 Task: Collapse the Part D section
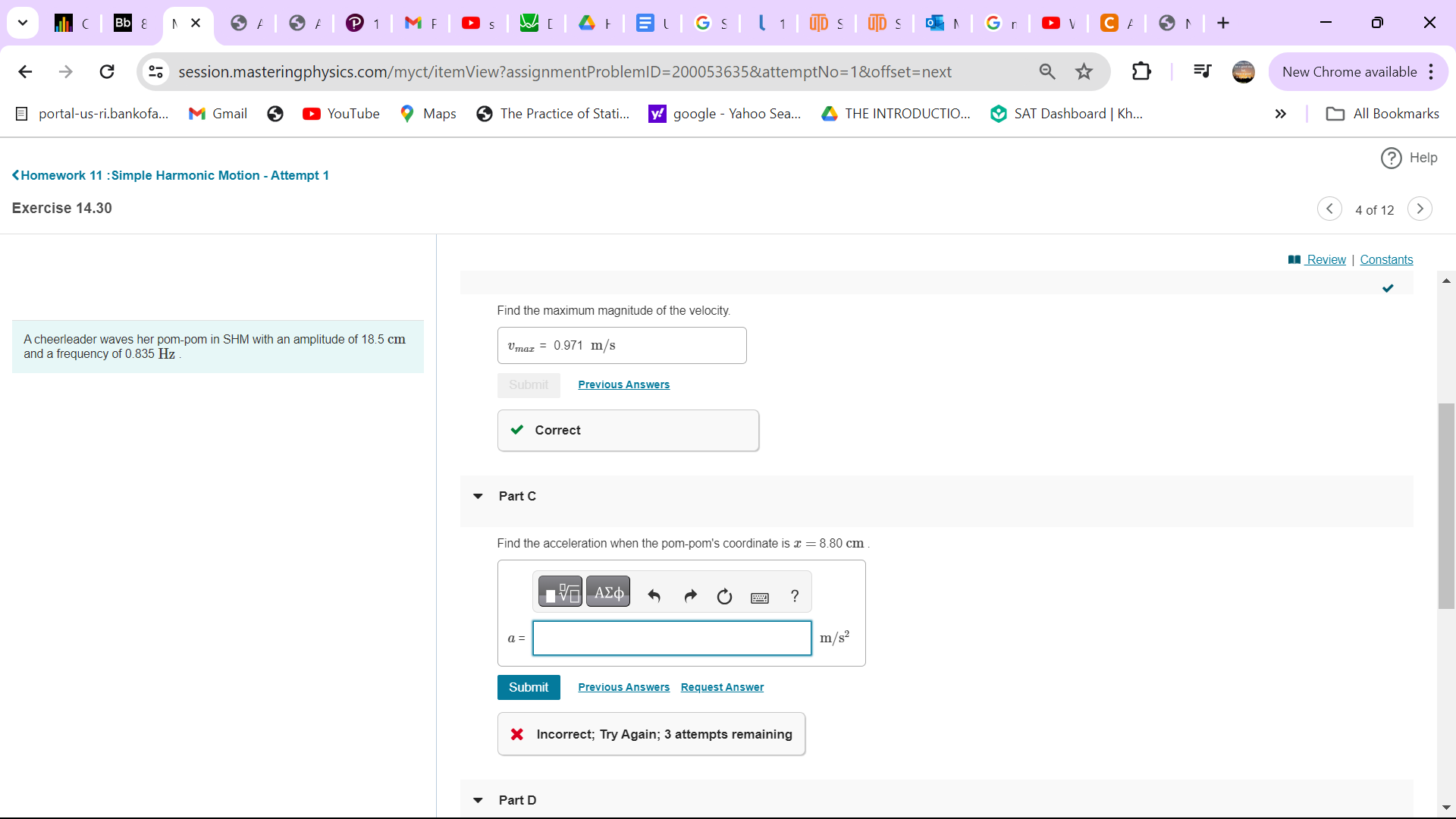click(x=478, y=800)
